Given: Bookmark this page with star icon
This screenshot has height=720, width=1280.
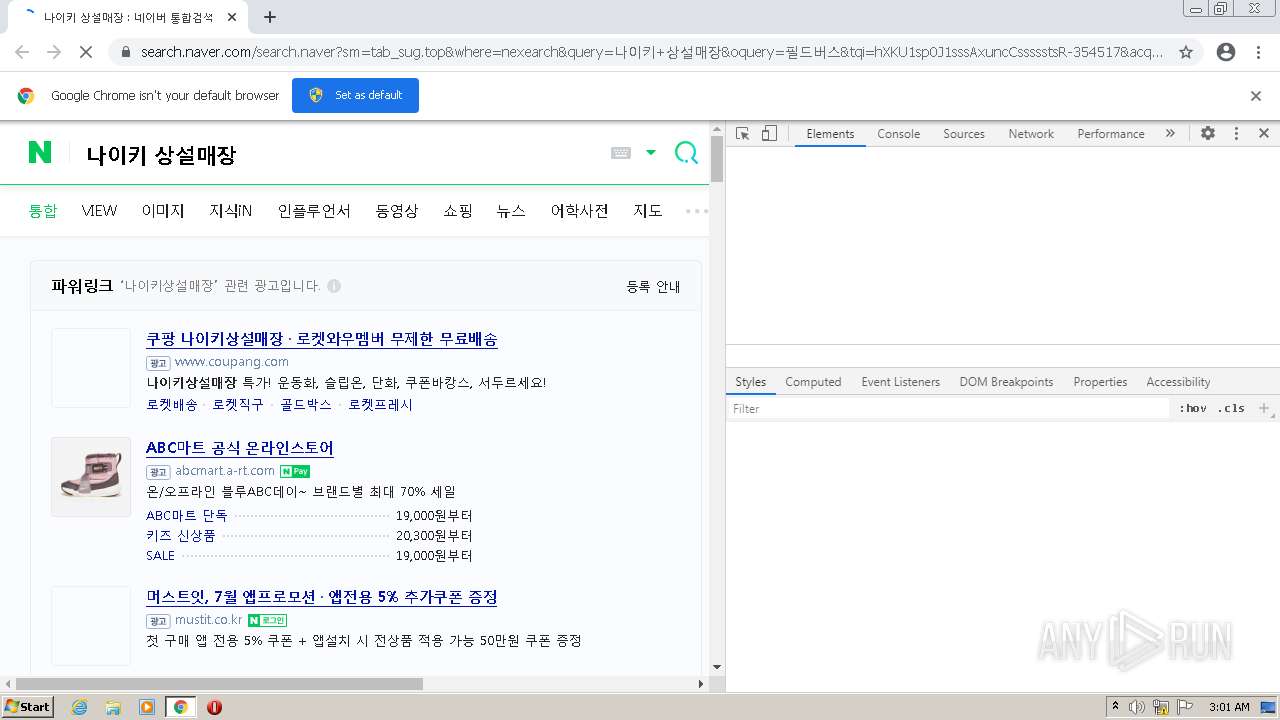Looking at the screenshot, I should click(1186, 52).
